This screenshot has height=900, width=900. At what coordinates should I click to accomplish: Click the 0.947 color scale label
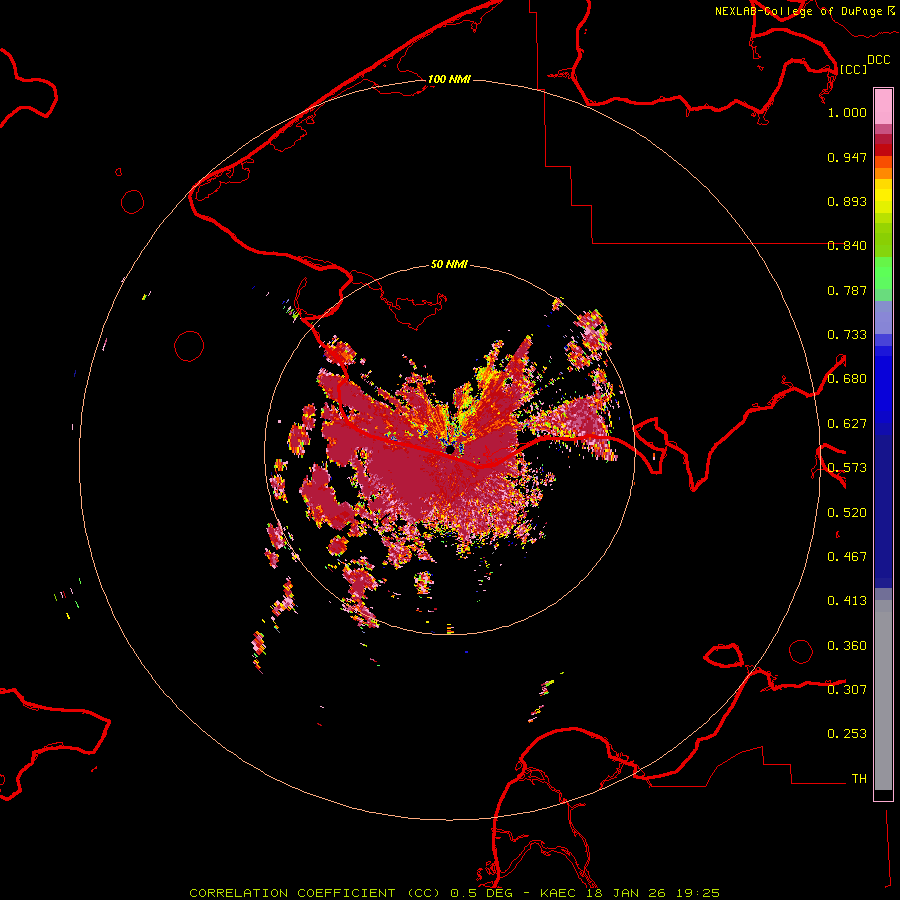tap(847, 157)
